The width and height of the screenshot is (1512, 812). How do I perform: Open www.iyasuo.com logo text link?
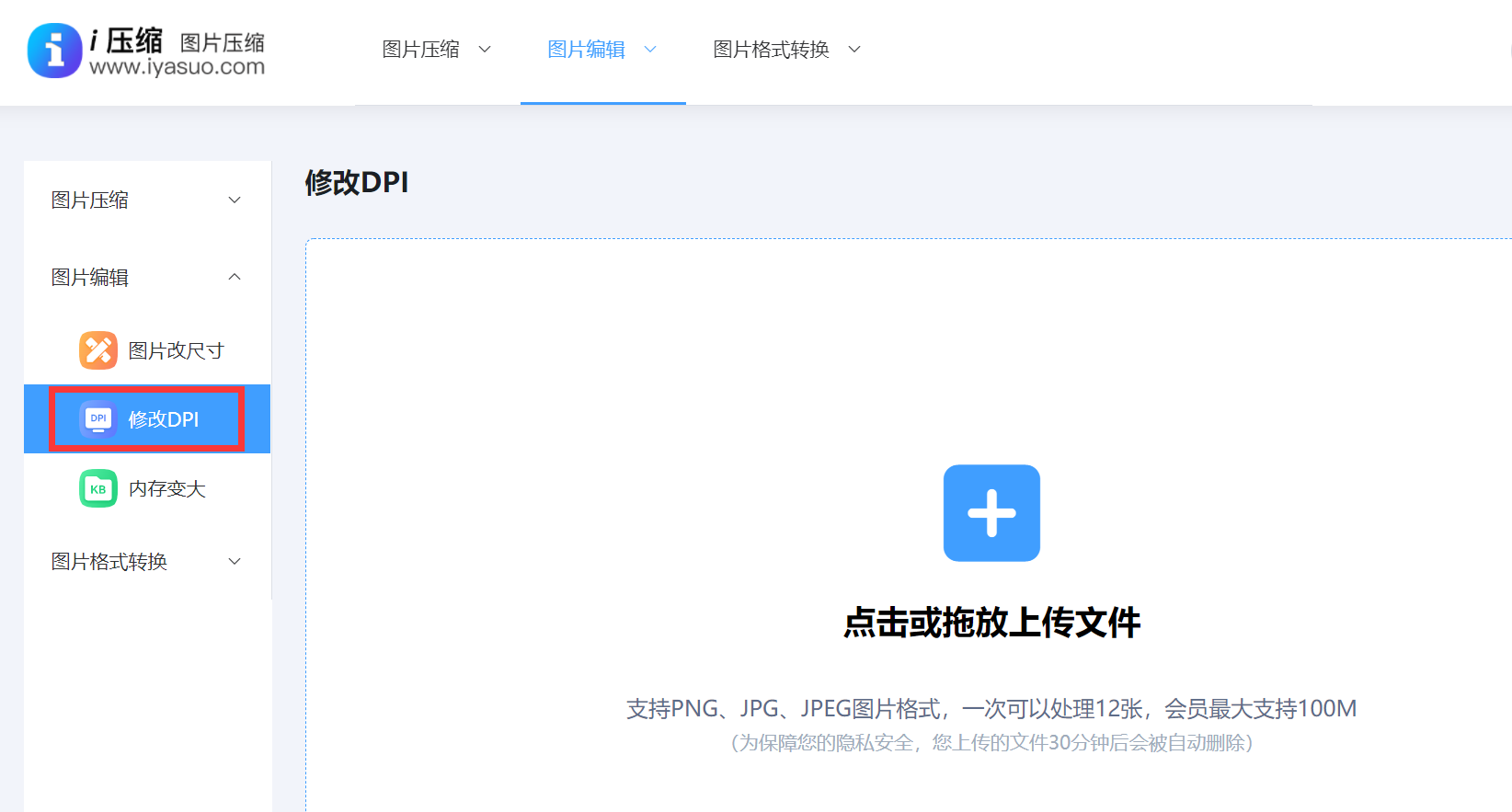[178, 67]
